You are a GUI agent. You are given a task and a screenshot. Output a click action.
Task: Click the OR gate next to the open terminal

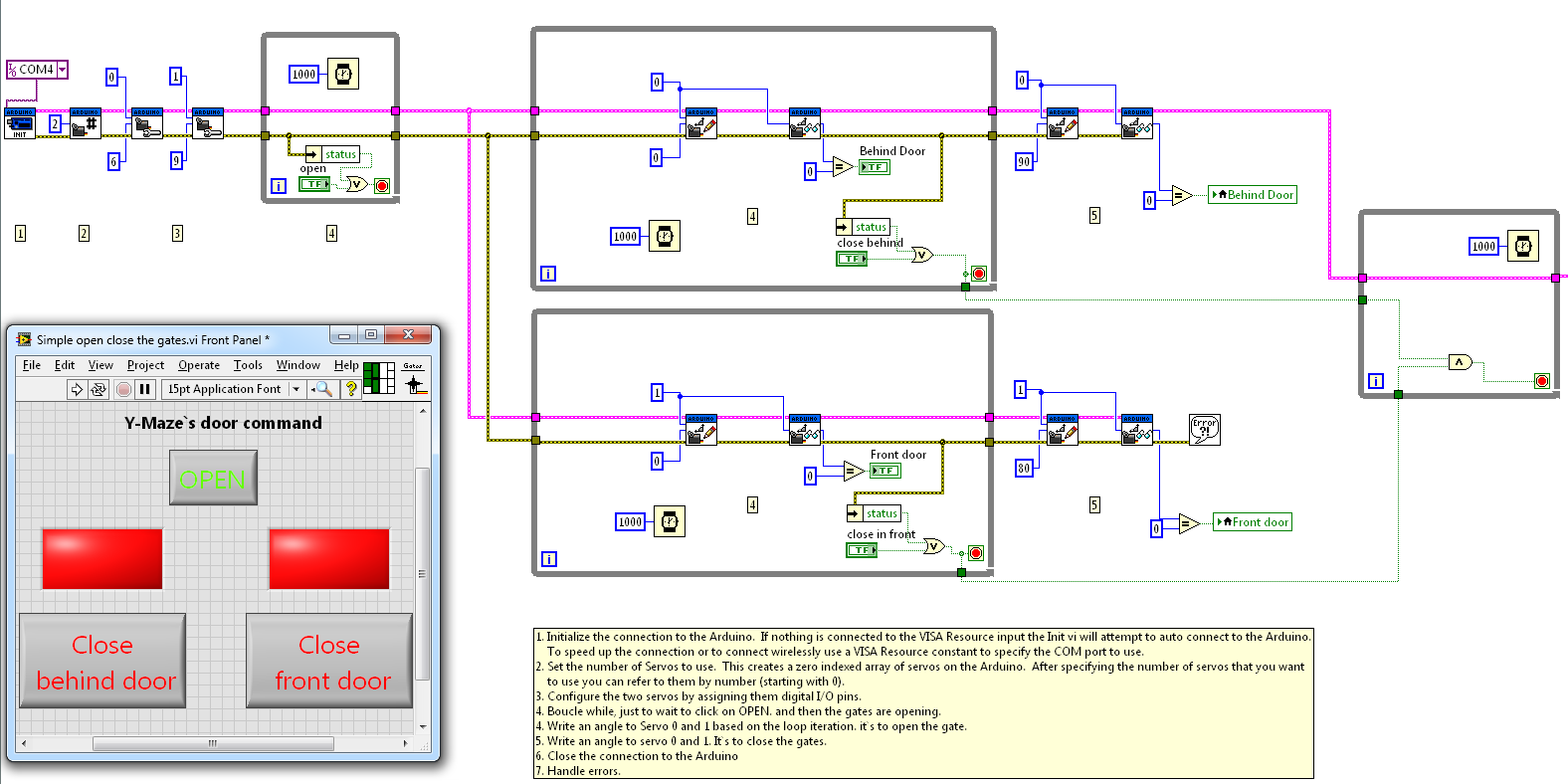[356, 184]
